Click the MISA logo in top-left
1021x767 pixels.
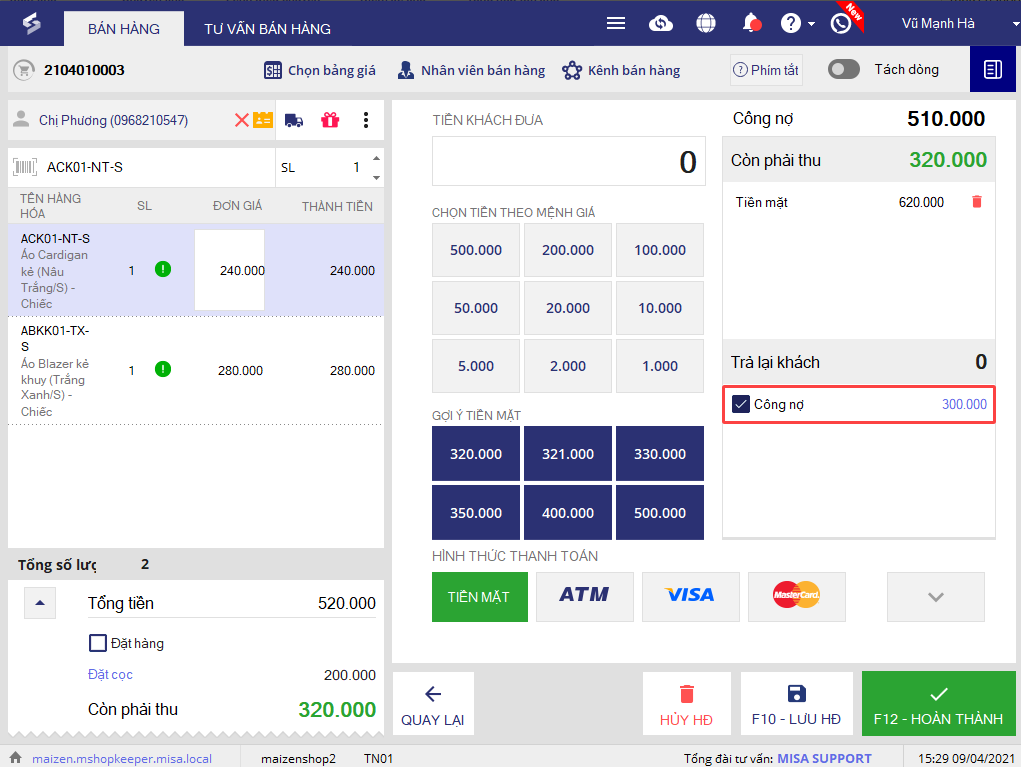31,23
